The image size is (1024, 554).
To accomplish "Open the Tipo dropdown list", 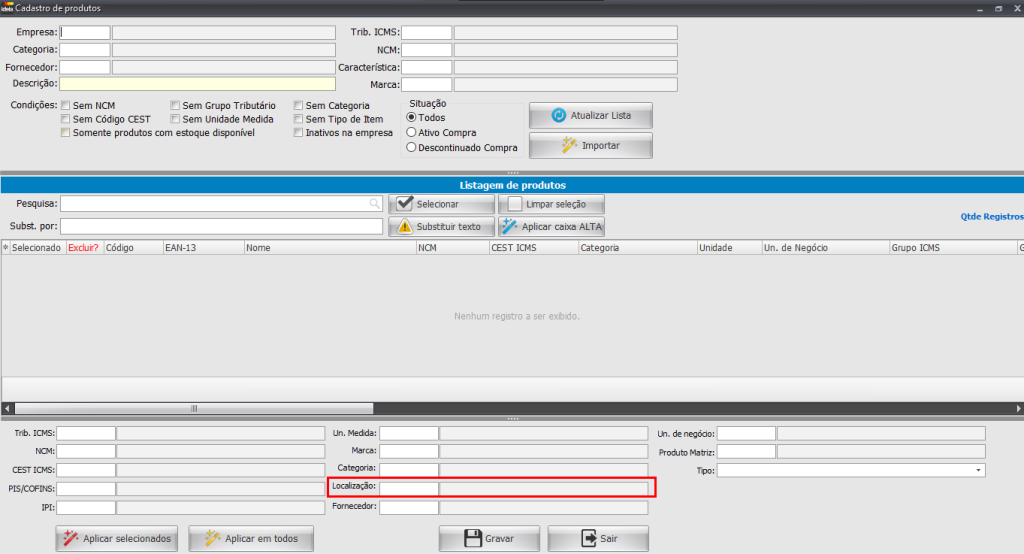I will point(977,470).
